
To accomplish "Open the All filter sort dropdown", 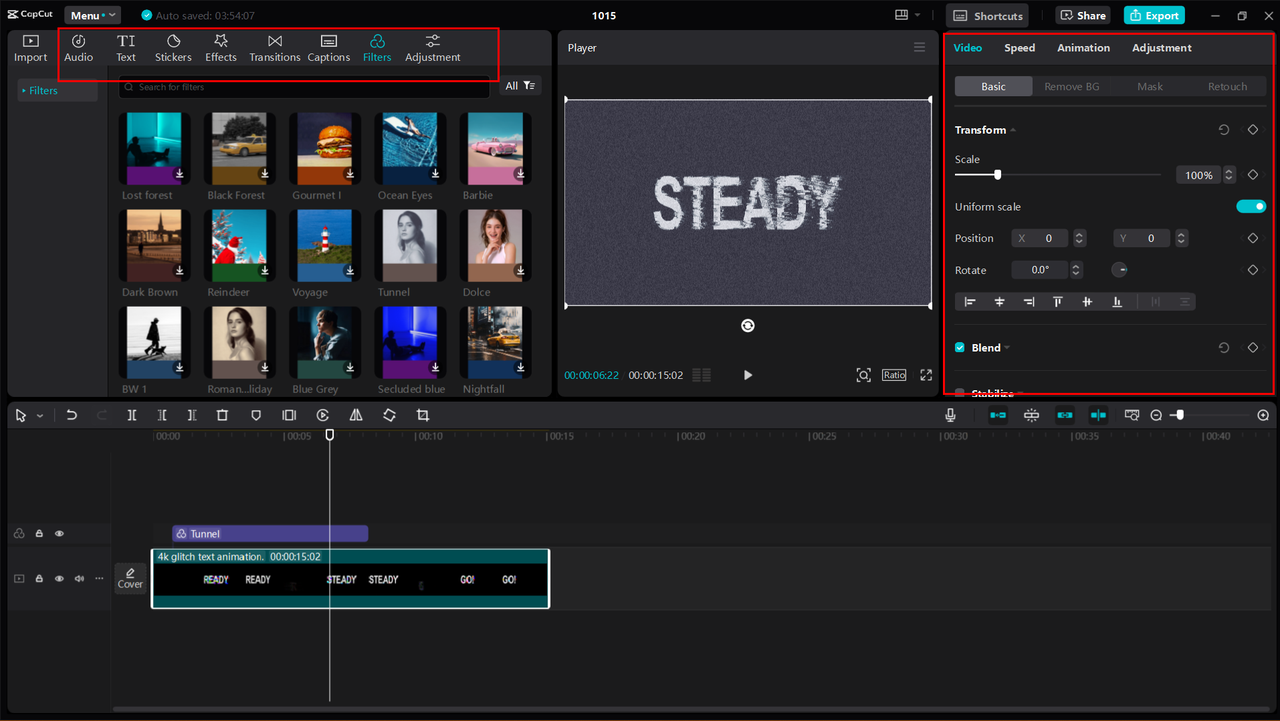I will click(520, 86).
